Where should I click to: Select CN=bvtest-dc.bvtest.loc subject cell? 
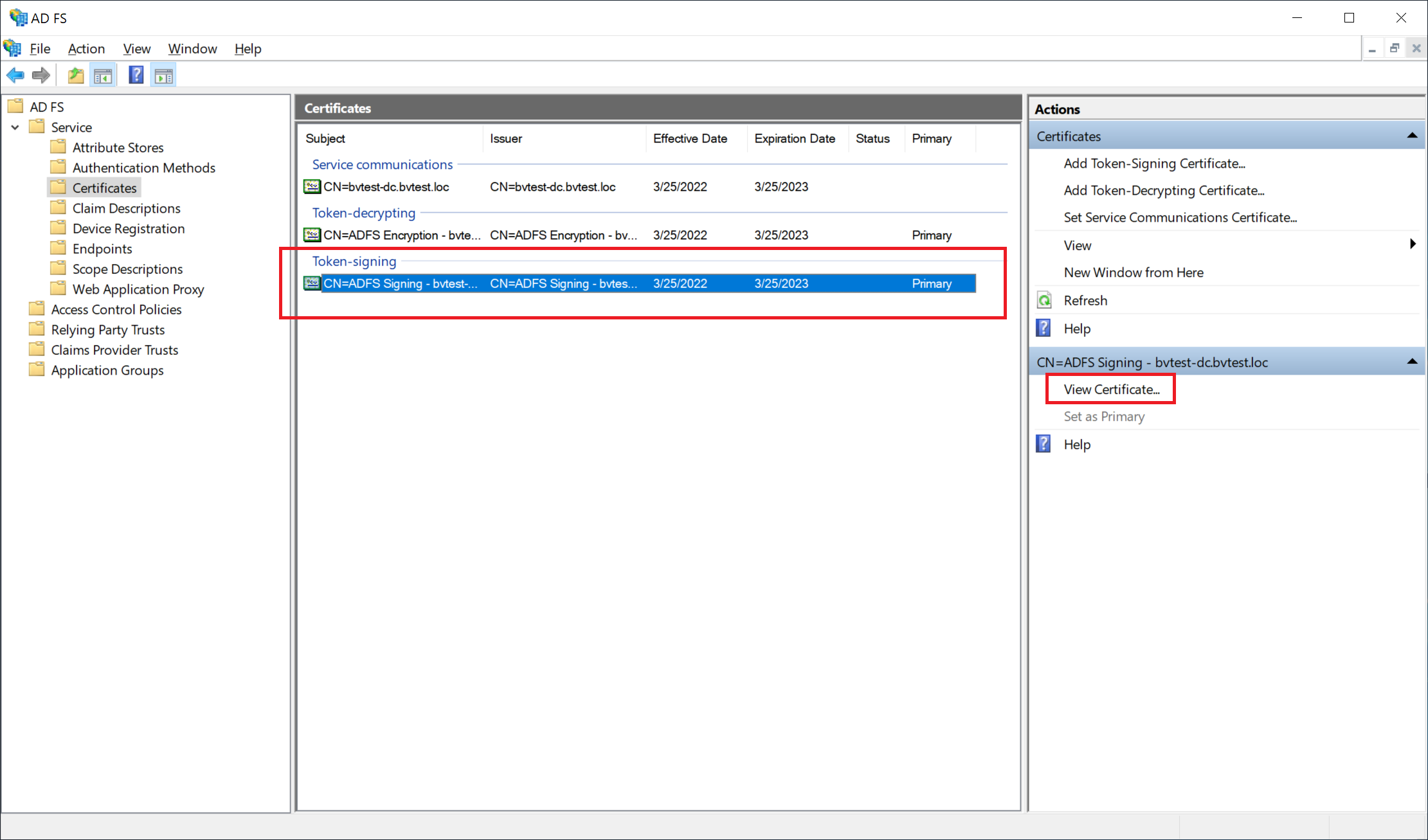(386, 187)
